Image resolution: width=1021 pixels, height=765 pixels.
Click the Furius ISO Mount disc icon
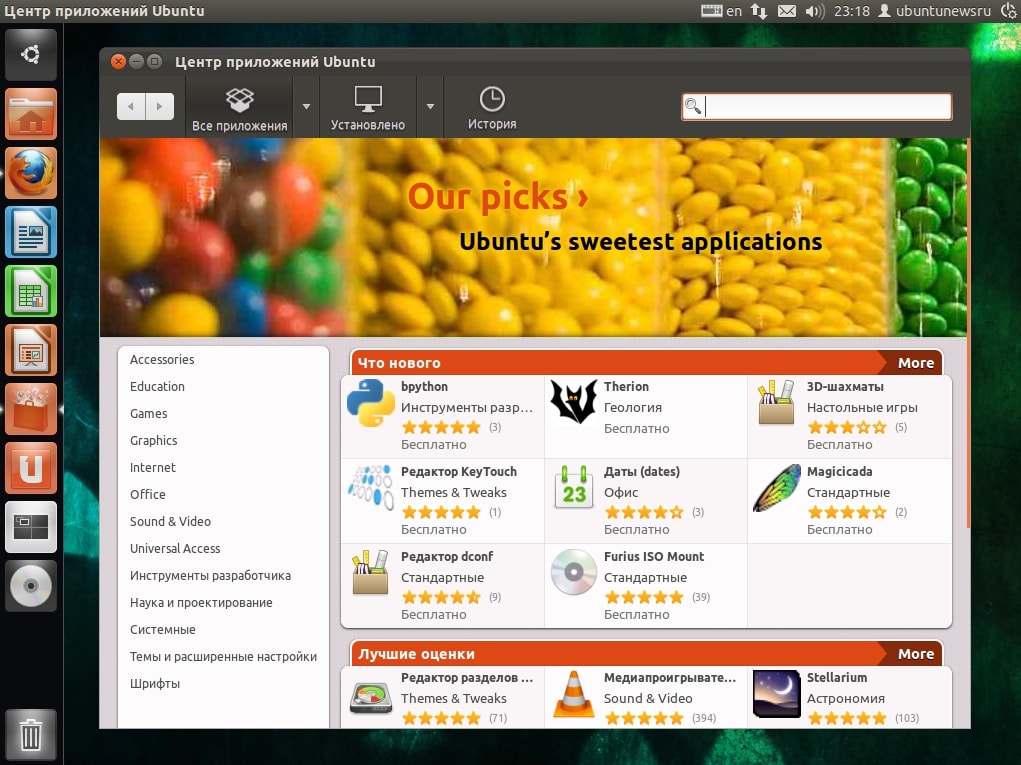[574, 572]
